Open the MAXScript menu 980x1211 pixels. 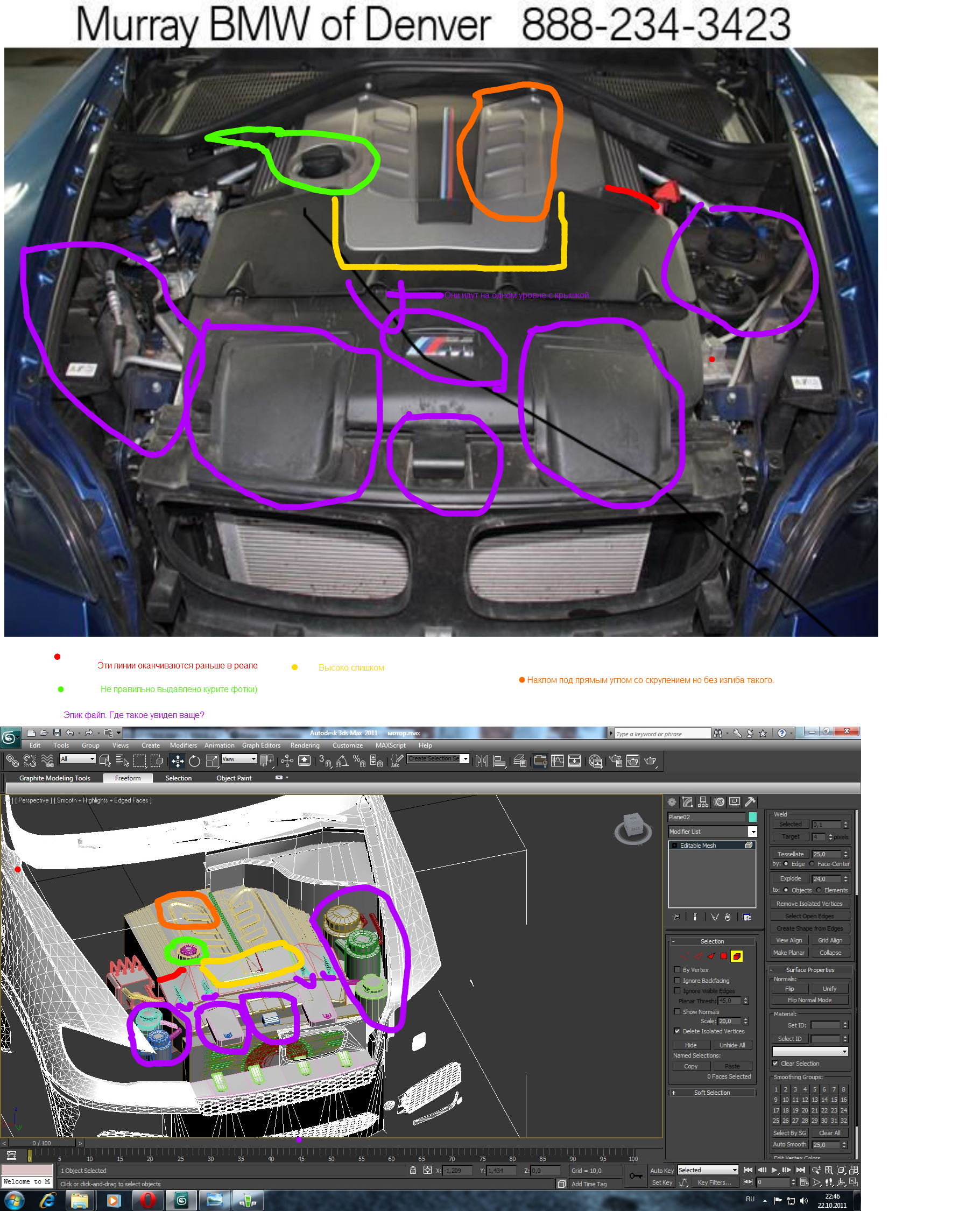pos(390,745)
